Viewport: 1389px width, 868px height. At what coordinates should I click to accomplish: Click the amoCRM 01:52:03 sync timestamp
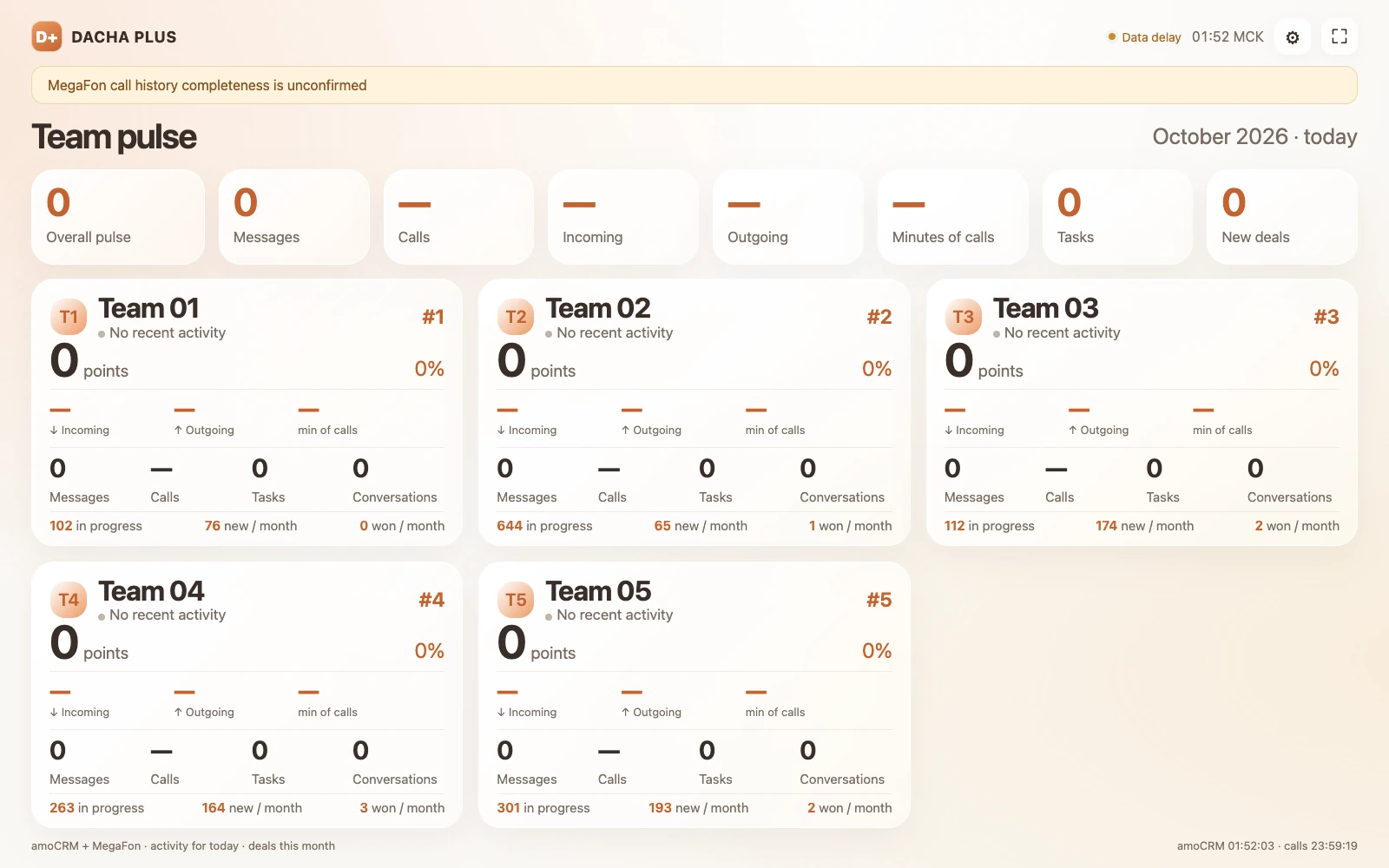tap(1226, 846)
